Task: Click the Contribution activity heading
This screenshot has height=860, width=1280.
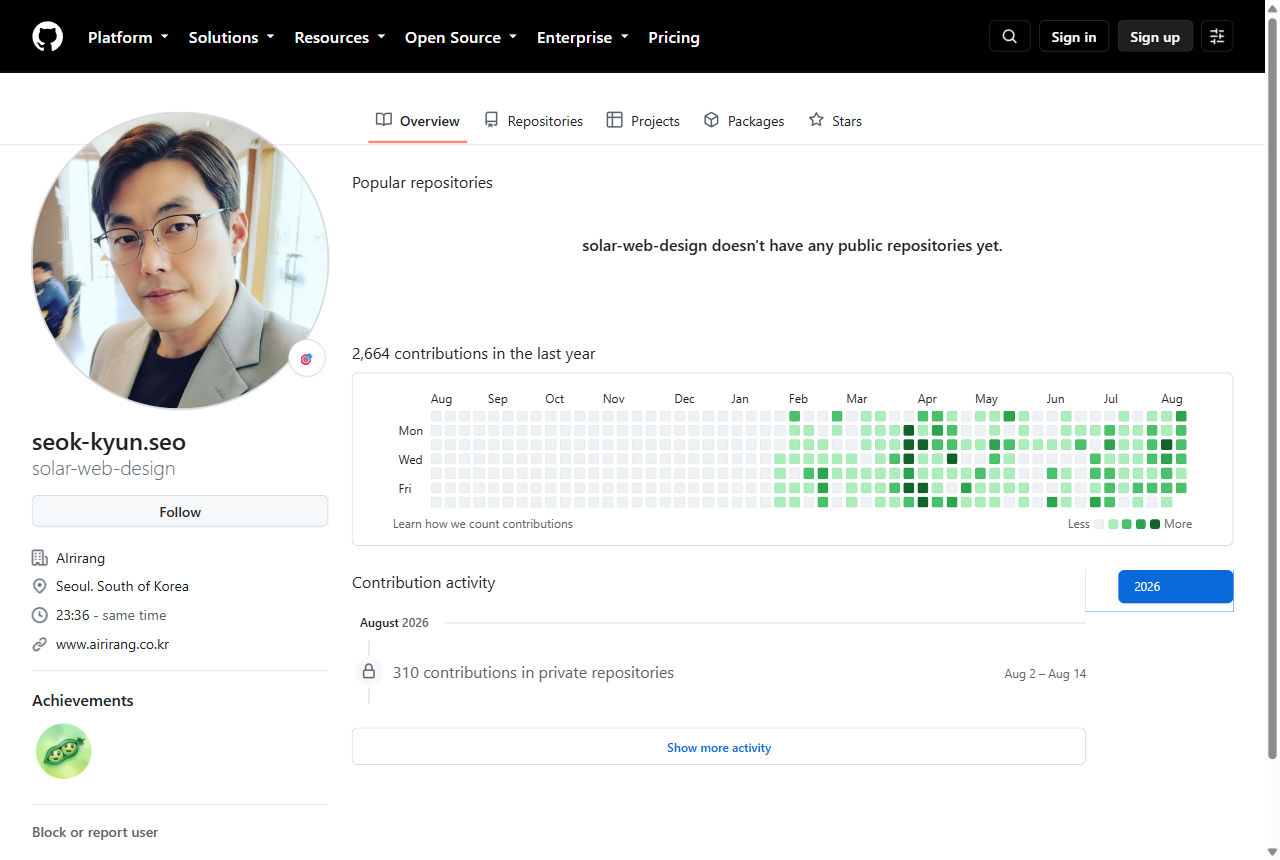Action: (424, 582)
